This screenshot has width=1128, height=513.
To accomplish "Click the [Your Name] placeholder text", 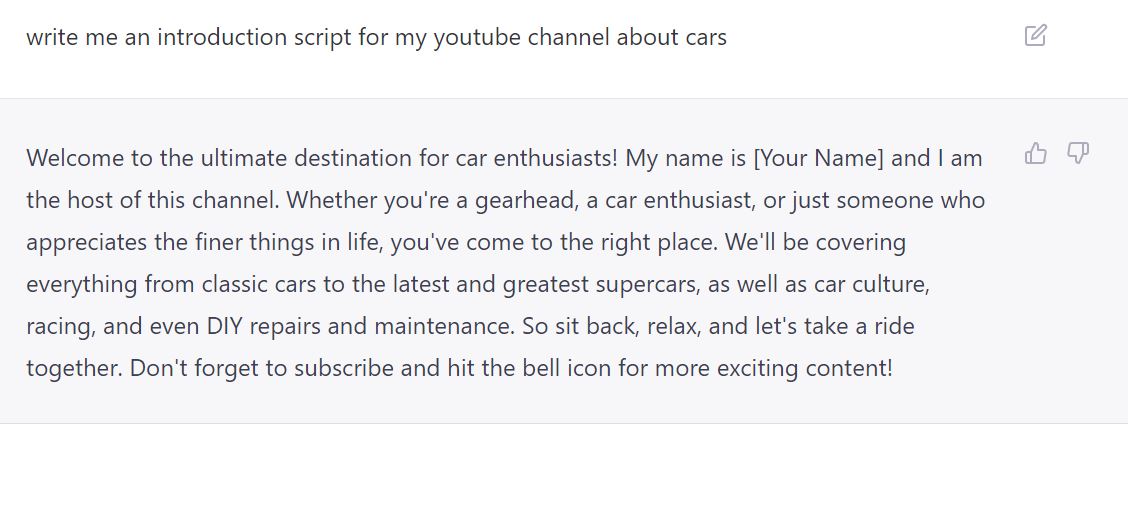I will click(x=818, y=158).
